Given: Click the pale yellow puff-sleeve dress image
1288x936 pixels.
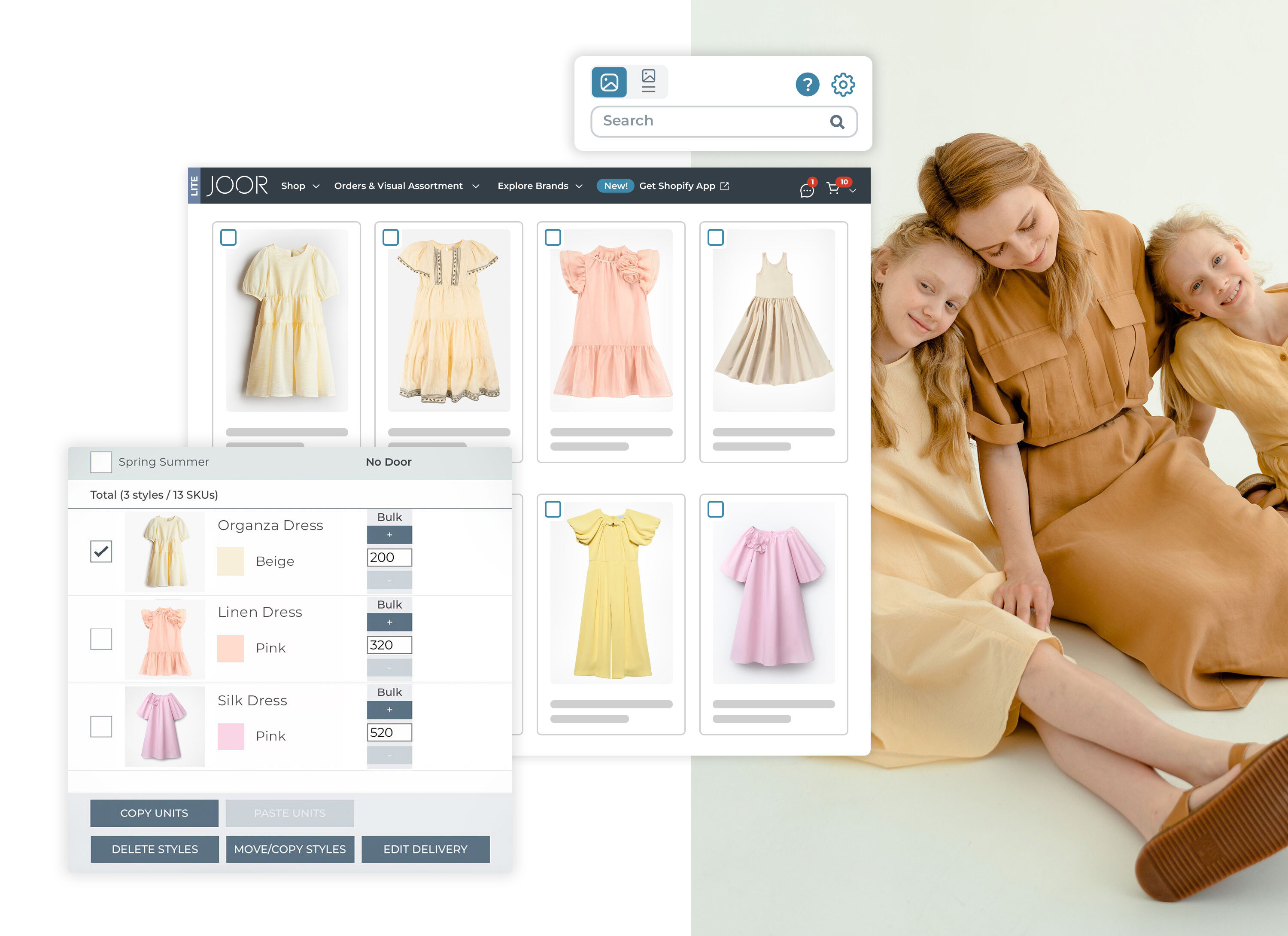Looking at the screenshot, I should (x=287, y=320).
